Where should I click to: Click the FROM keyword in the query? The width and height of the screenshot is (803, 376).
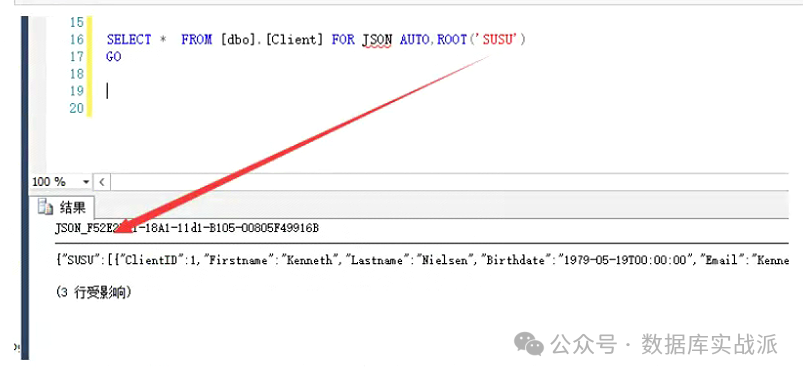(196, 39)
